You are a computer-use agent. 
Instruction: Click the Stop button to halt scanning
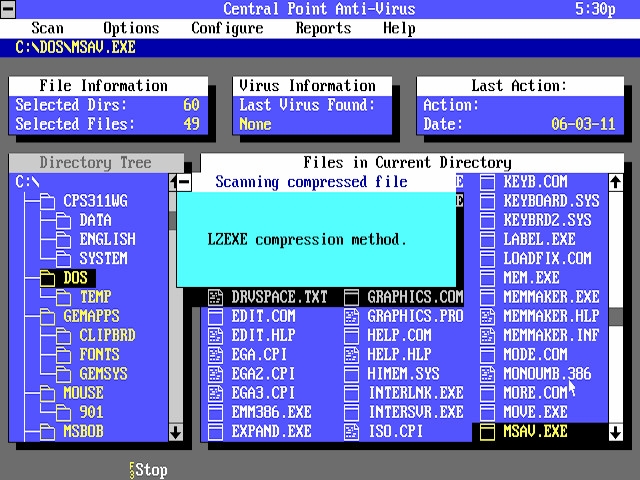pyautogui.click(x=149, y=470)
